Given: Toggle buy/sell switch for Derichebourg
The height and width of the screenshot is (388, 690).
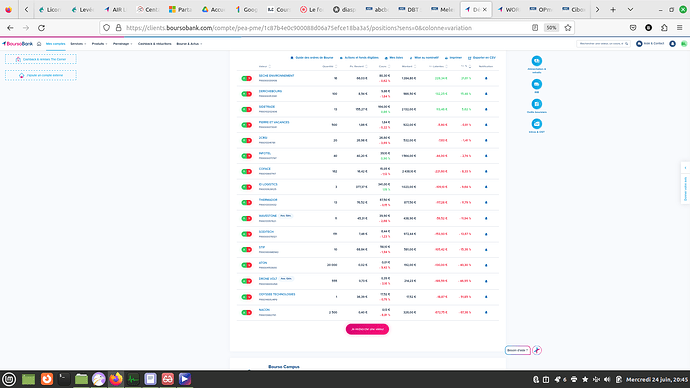Looking at the screenshot, I should point(246,94).
